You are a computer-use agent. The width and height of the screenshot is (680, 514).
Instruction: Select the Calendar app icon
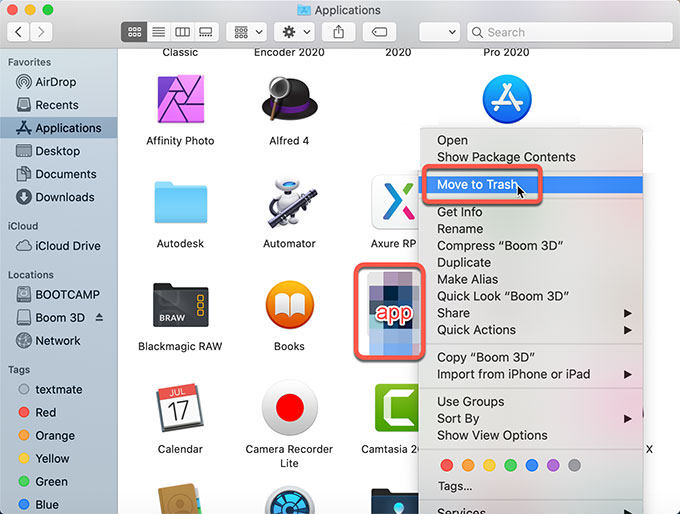[180, 407]
